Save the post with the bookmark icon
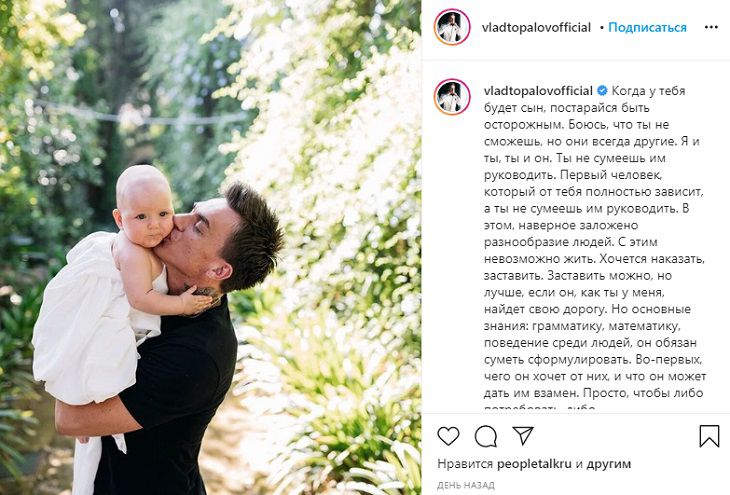730x495 pixels. (709, 436)
